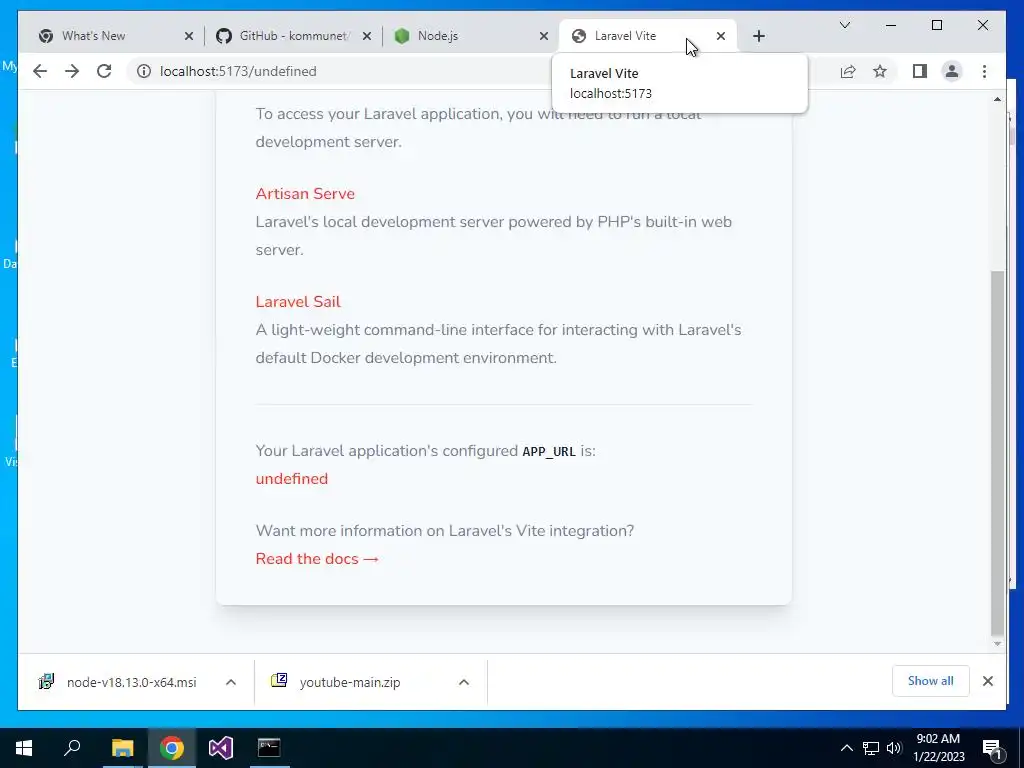Expand options for node-v18.13.0-x64.msi download
Screen dimensions: 1024x768
pos(231,682)
